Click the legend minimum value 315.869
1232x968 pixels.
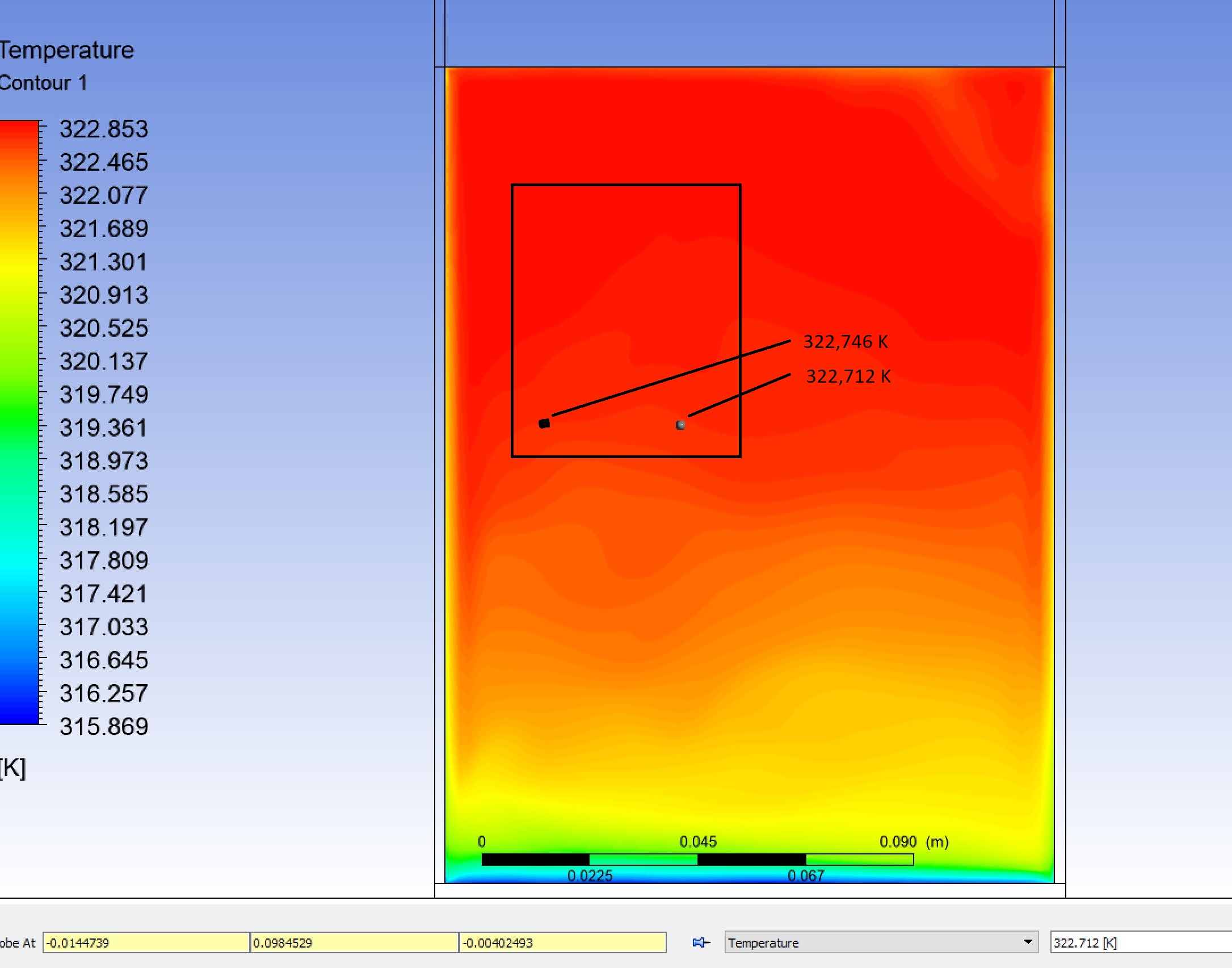point(104,727)
